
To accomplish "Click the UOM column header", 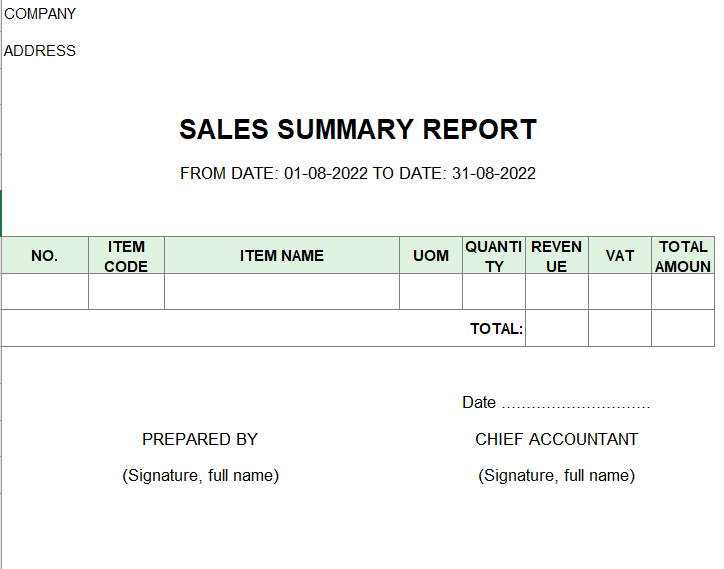I will pyautogui.click(x=431, y=255).
